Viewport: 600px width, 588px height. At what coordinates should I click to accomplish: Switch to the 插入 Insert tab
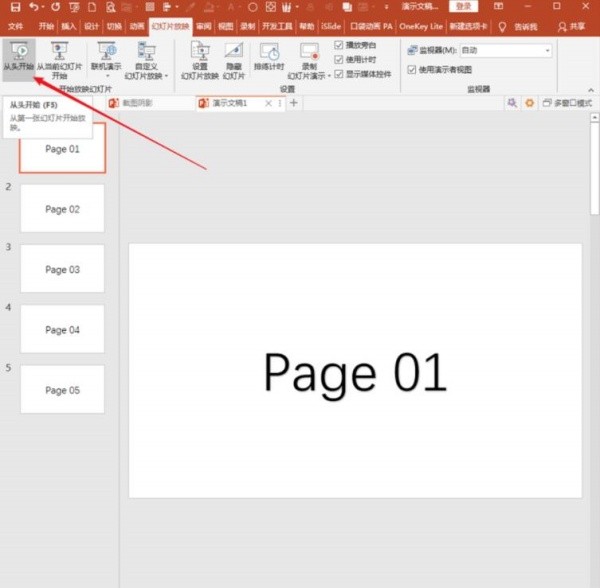point(69,26)
